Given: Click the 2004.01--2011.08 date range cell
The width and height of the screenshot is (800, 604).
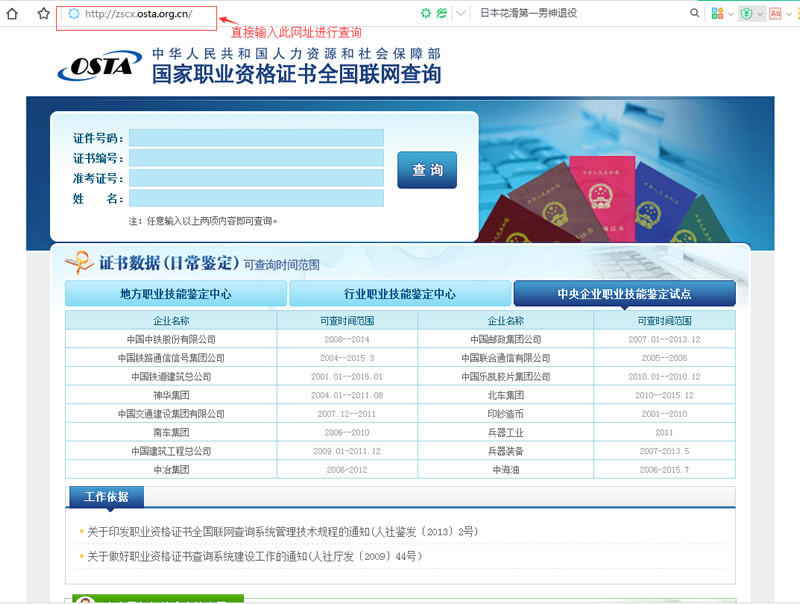Looking at the screenshot, I should [x=347, y=395].
